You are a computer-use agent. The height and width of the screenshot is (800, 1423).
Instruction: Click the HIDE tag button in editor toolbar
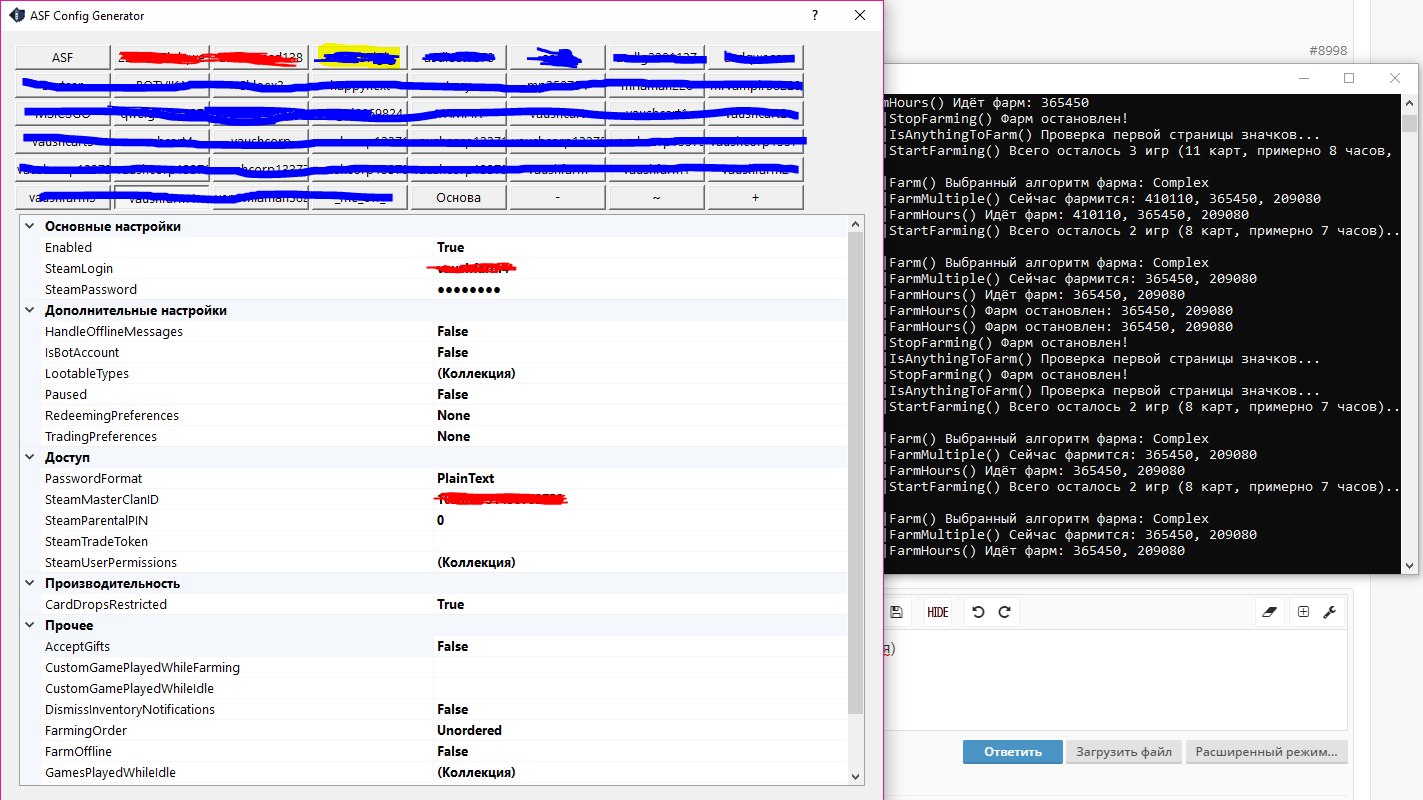pos(938,612)
